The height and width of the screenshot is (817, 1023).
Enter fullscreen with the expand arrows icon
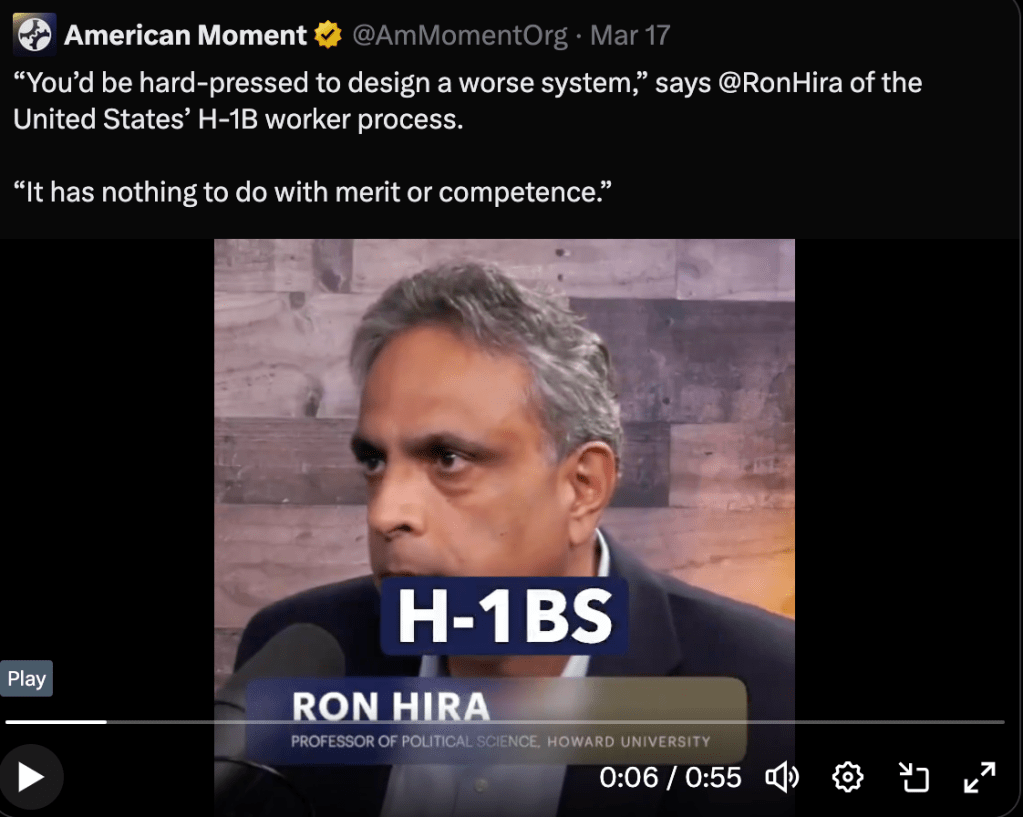point(979,777)
